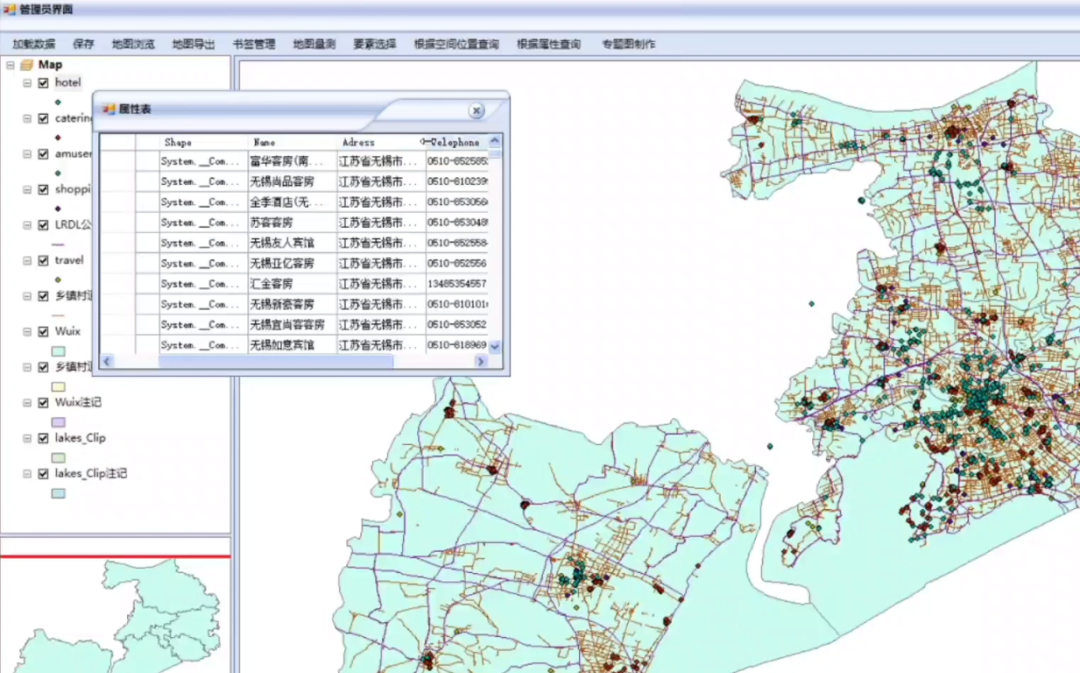Click the attribute table up arrow
The width and height of the screenshot is (1080, 673).
click(x=495, y=141)
